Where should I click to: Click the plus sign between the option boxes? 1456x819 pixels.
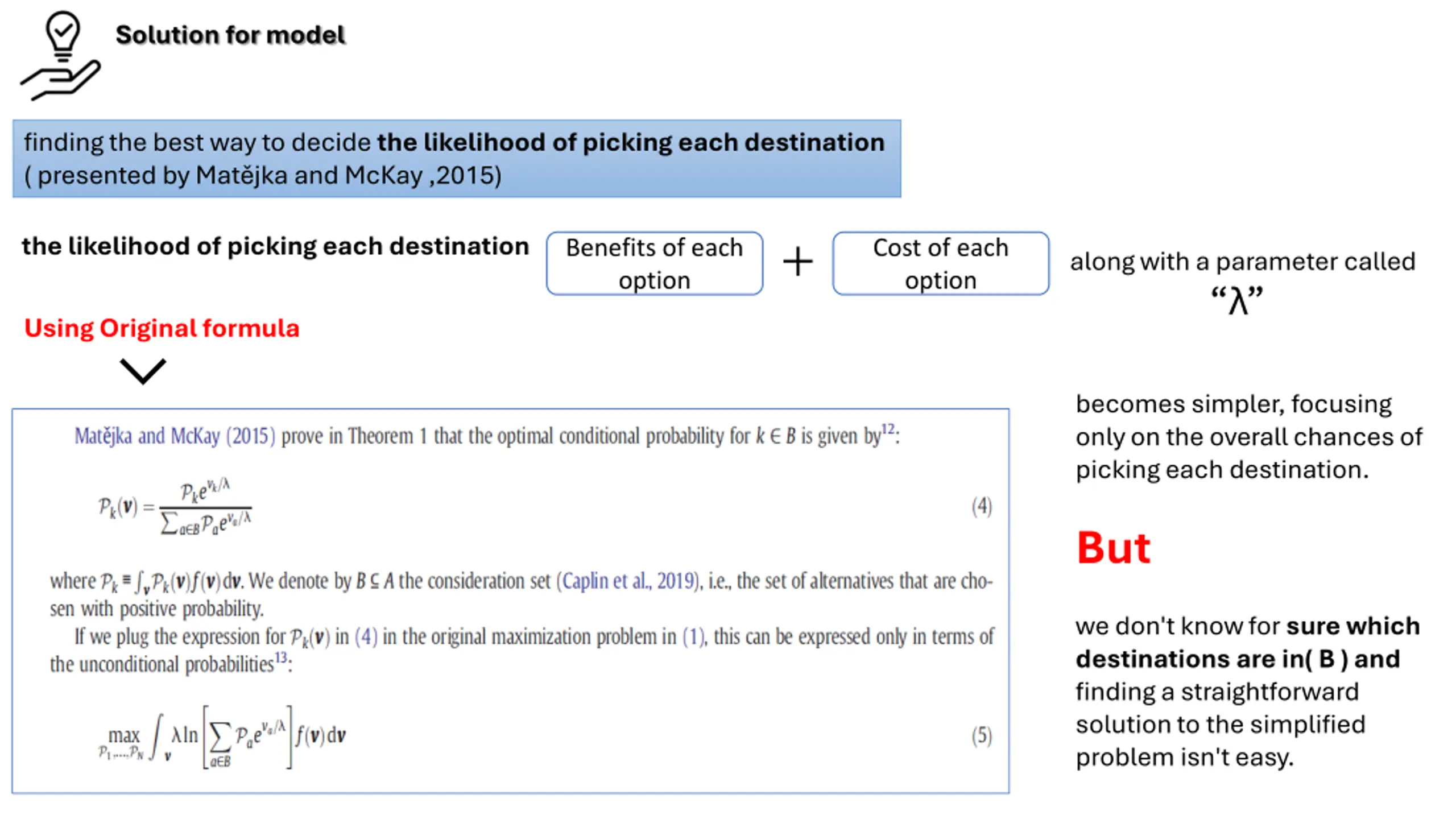[797, 262]
